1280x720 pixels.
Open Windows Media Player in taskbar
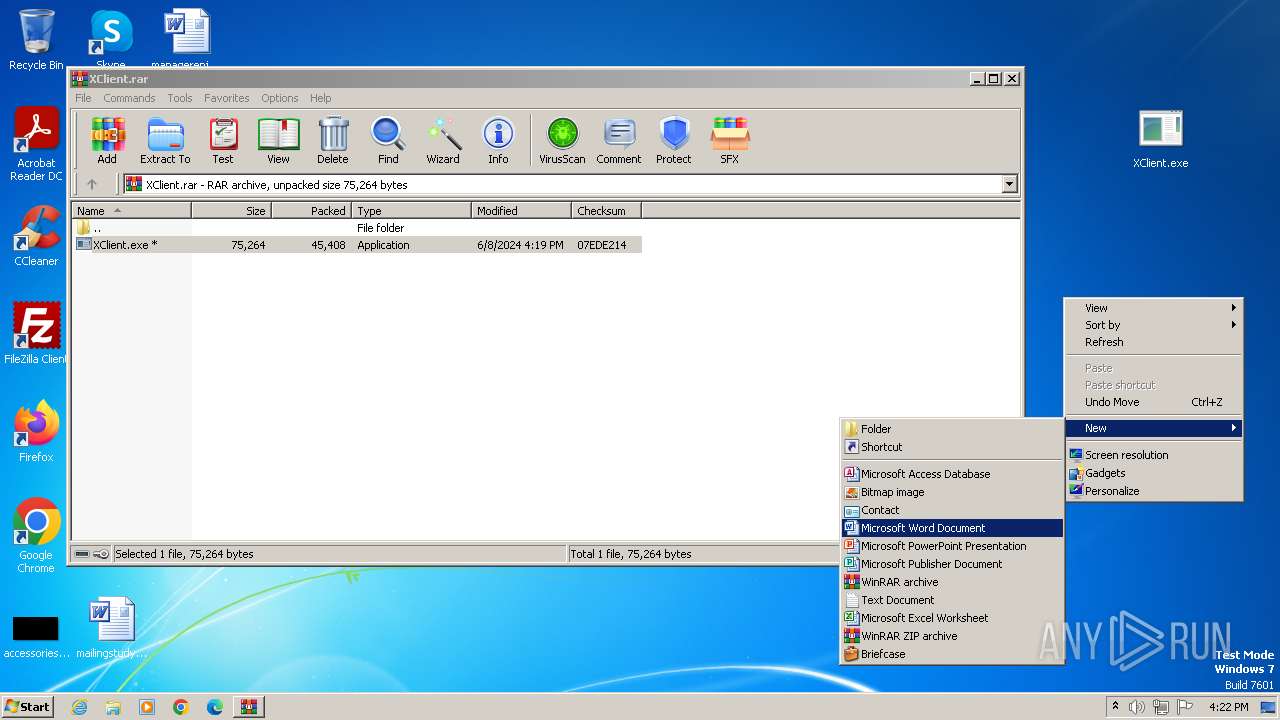click(147, 707)
